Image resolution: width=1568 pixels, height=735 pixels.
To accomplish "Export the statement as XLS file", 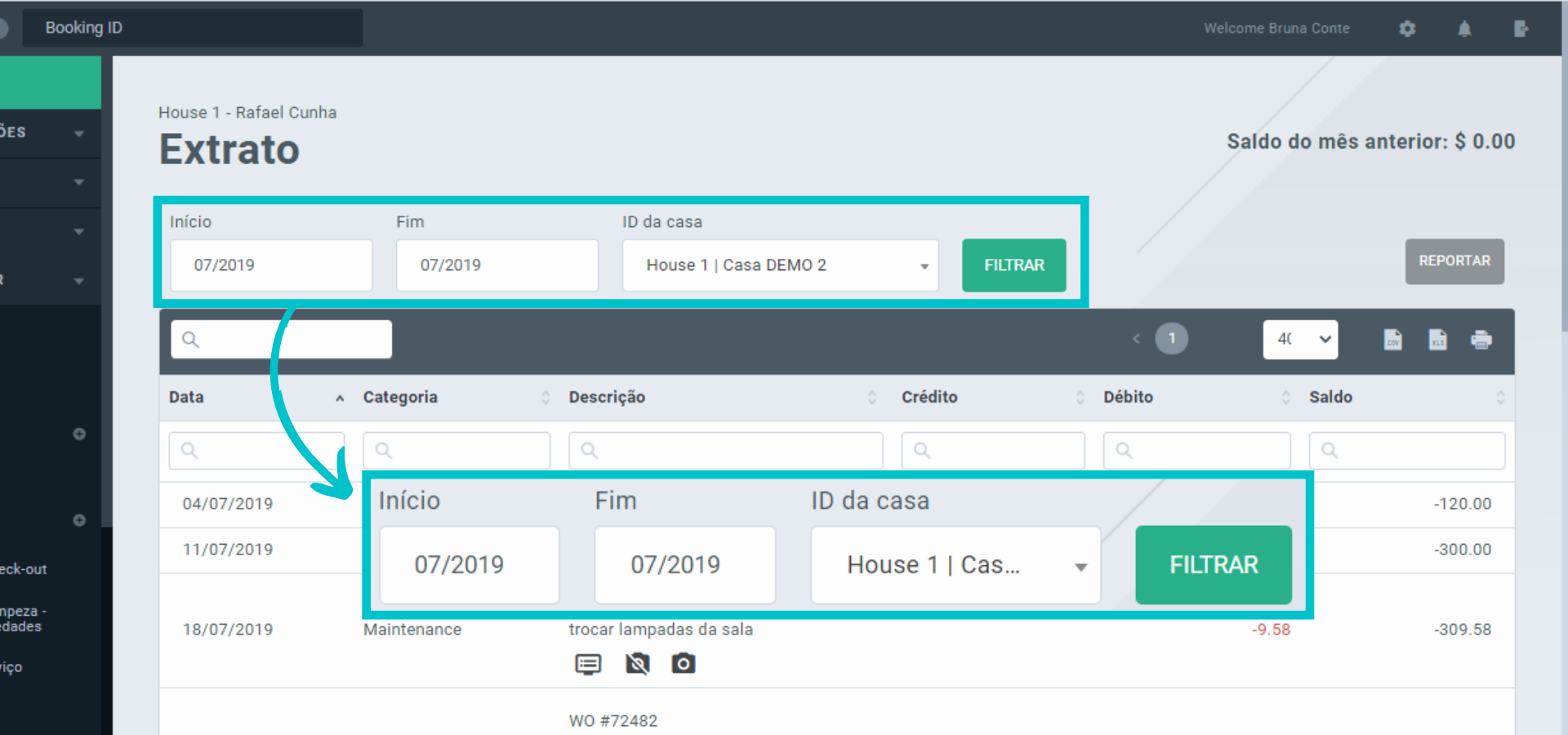I will (1437, 340).
